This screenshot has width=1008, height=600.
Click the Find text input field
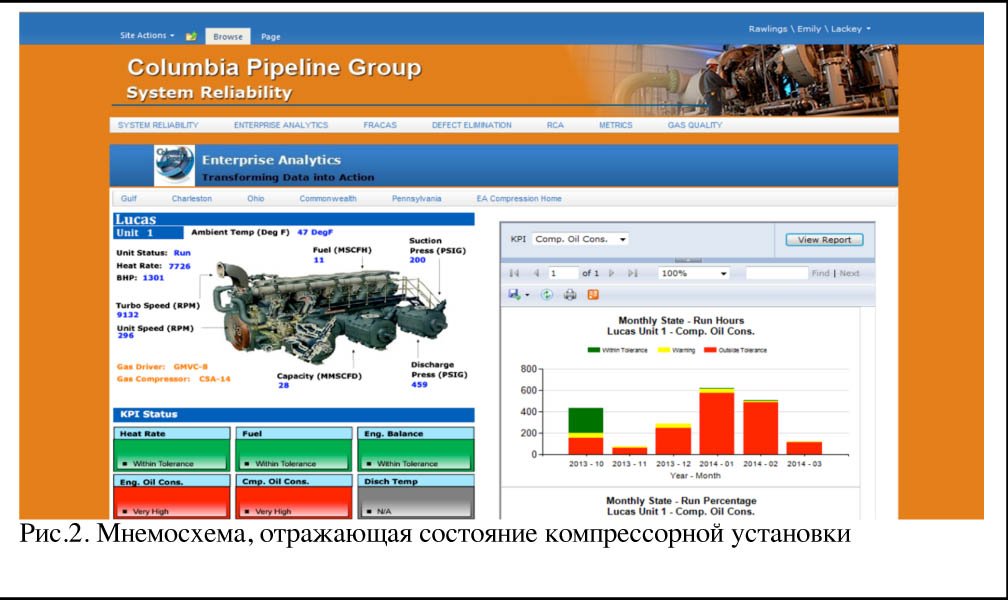tap(776, 273)
